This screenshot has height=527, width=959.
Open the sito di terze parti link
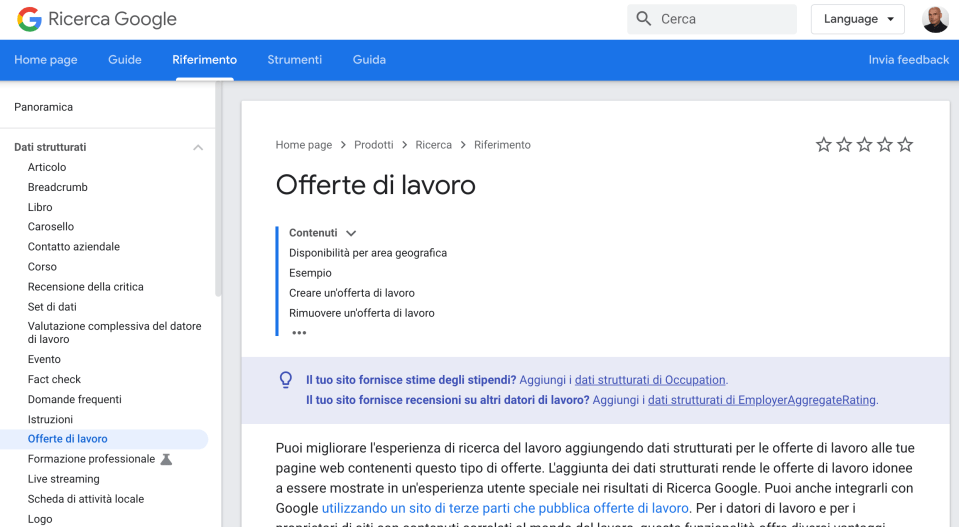505,508
